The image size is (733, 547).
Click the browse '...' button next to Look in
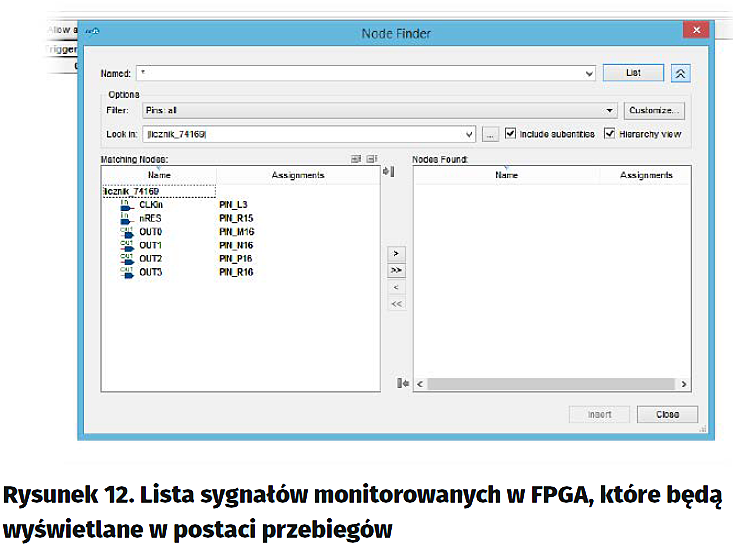pyautogui.click(x=490, y=134)
